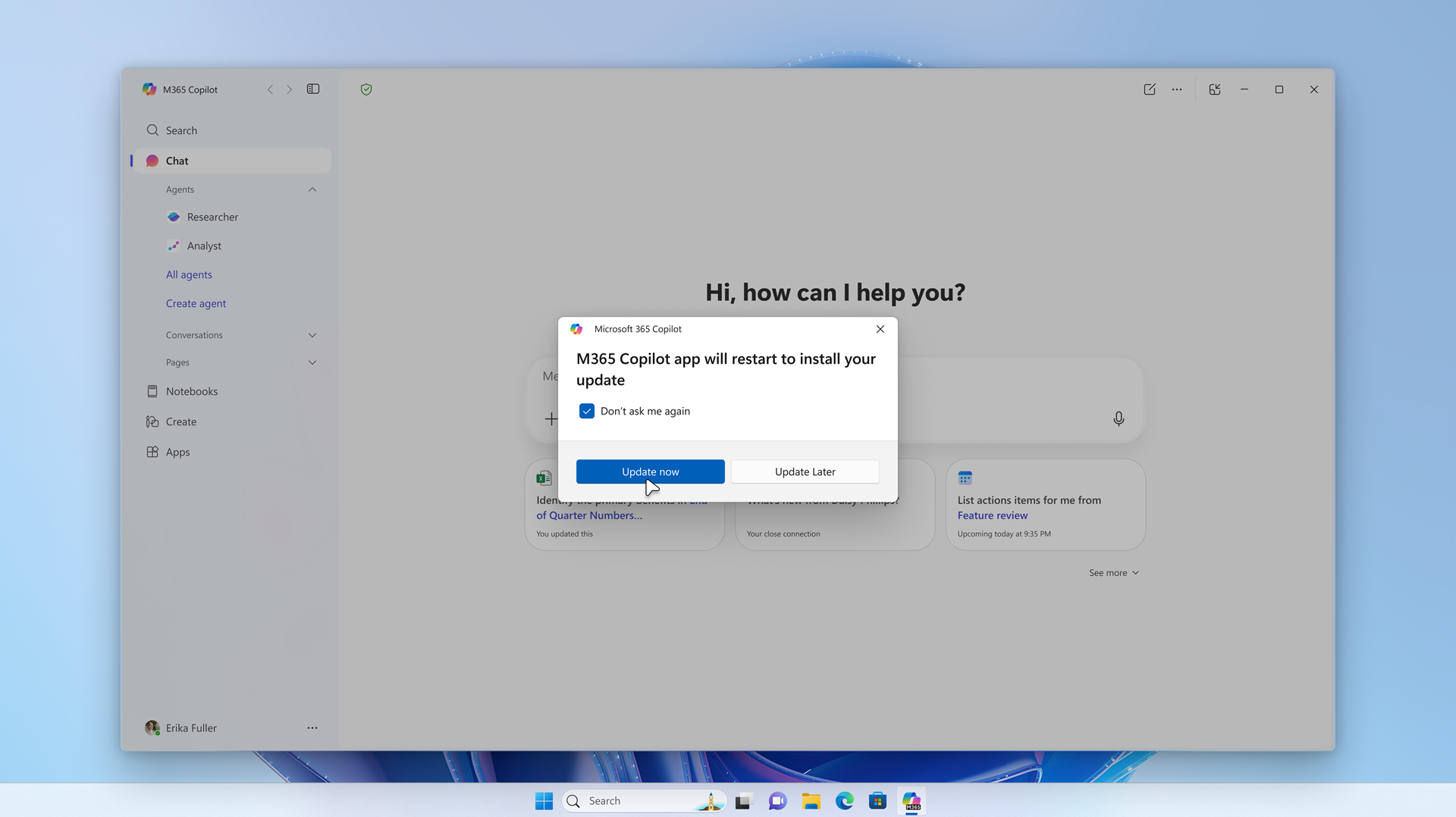This screenshot has width=1456, height=817.
Task: Click the calendar icon on Feature review card
Action: [x=965, y=478]
